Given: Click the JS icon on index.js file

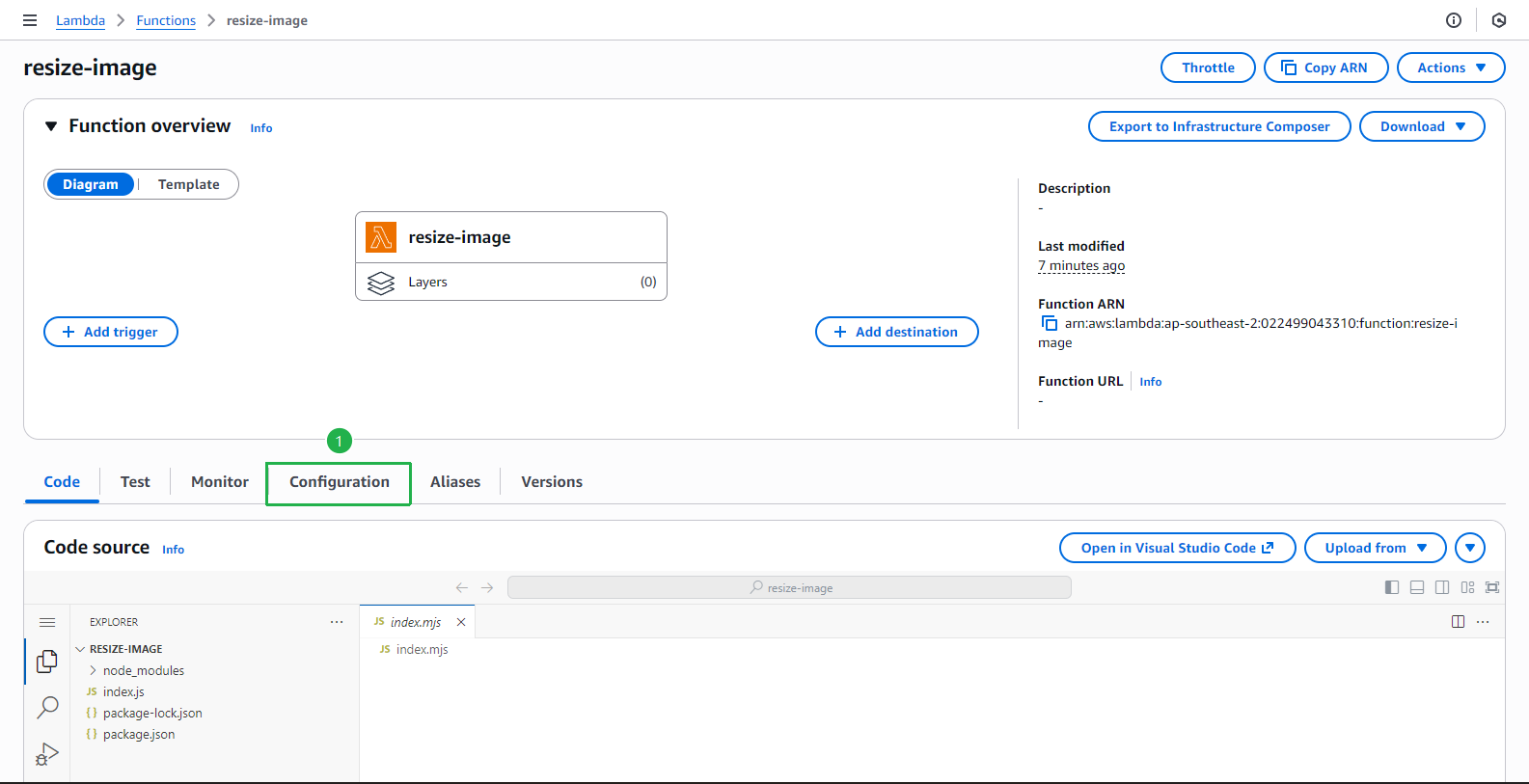Looking at the screenshot, I should click(x=92, y=691).
